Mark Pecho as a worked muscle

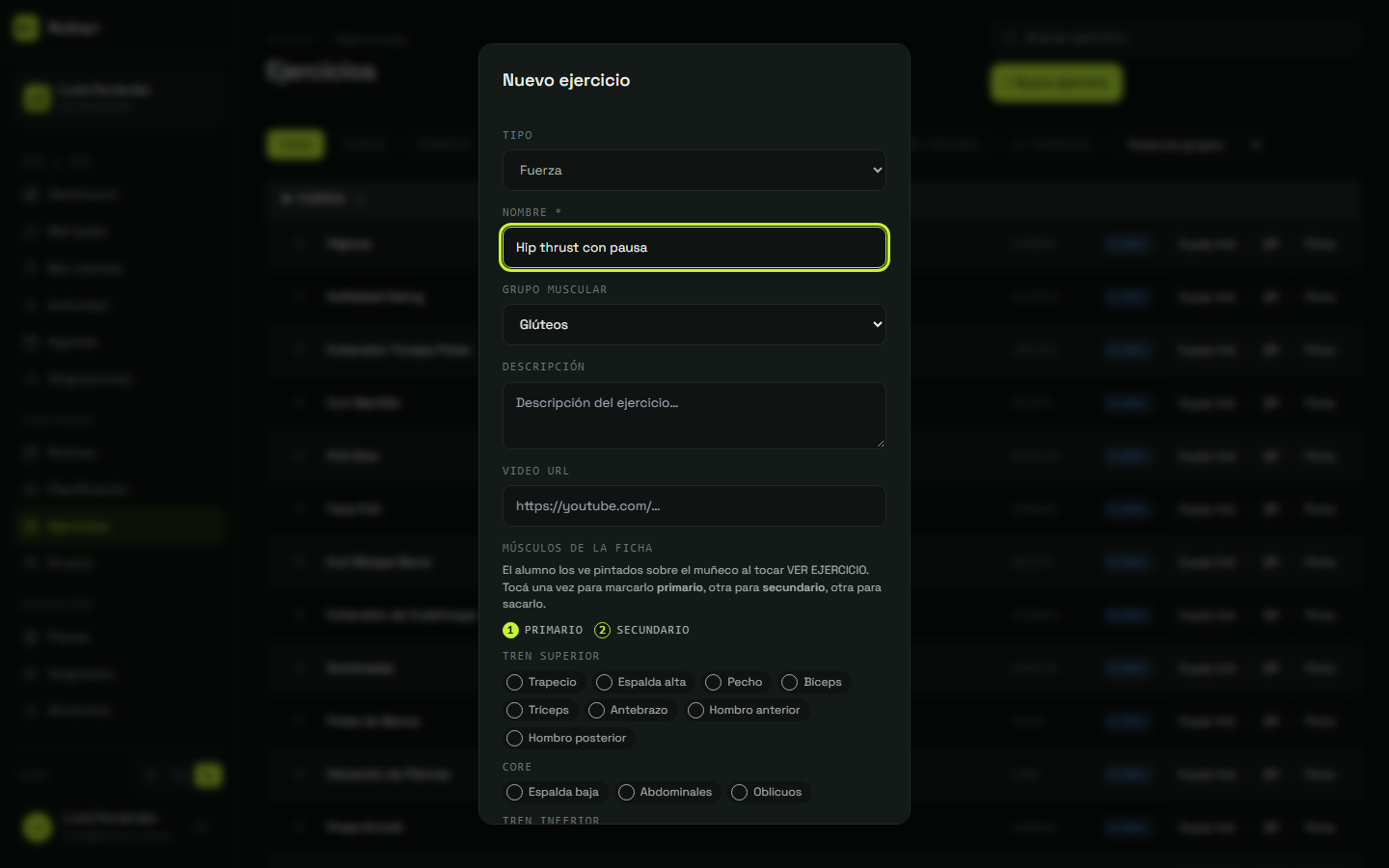click(x=735, y=682)
